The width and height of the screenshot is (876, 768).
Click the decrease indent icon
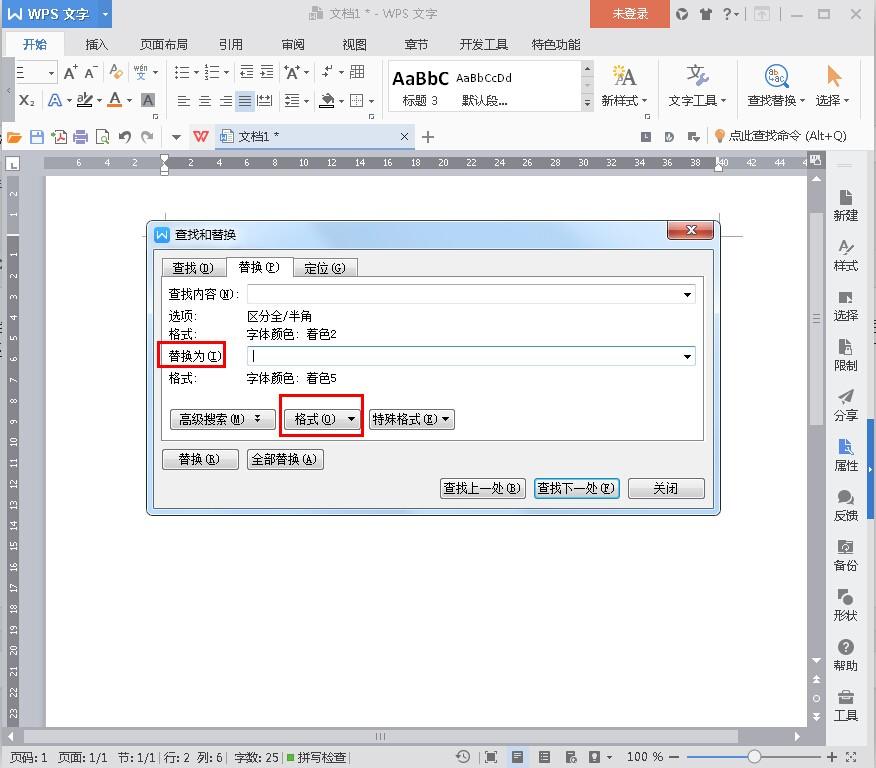click(246, 72)
